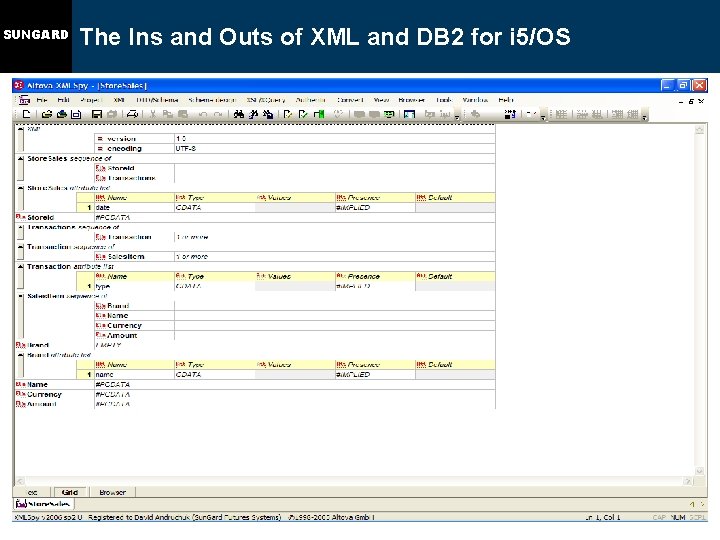The image size is (720, 540).
Task: Click the green monitor toolbar icon
Action: pos(389,114)
